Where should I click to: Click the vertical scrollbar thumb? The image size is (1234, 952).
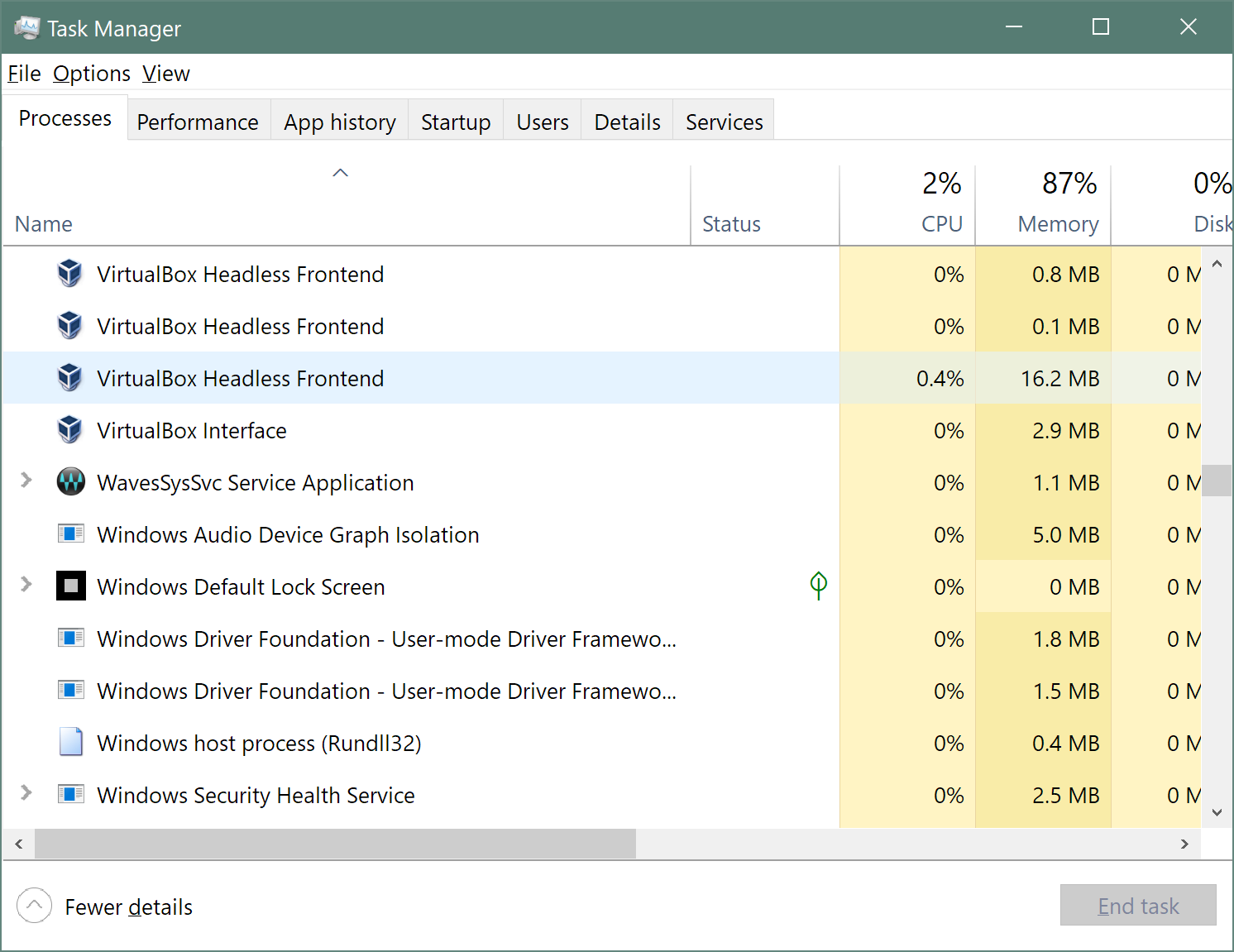point(1217,481)
